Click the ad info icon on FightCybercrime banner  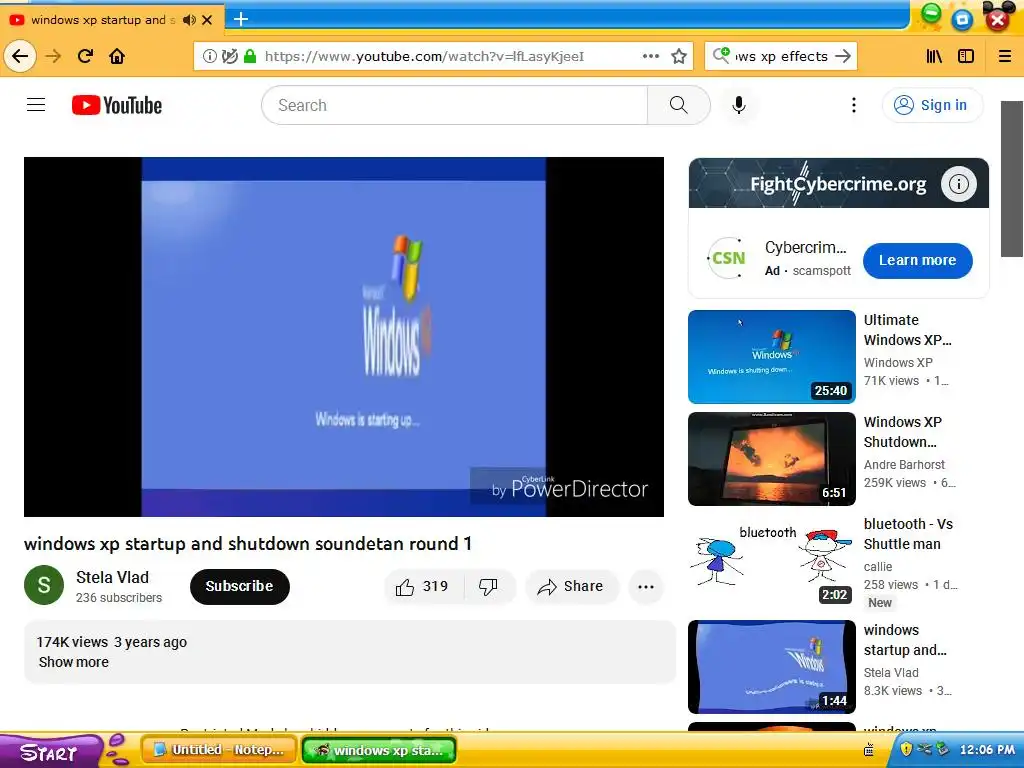[x=959, y=184]
